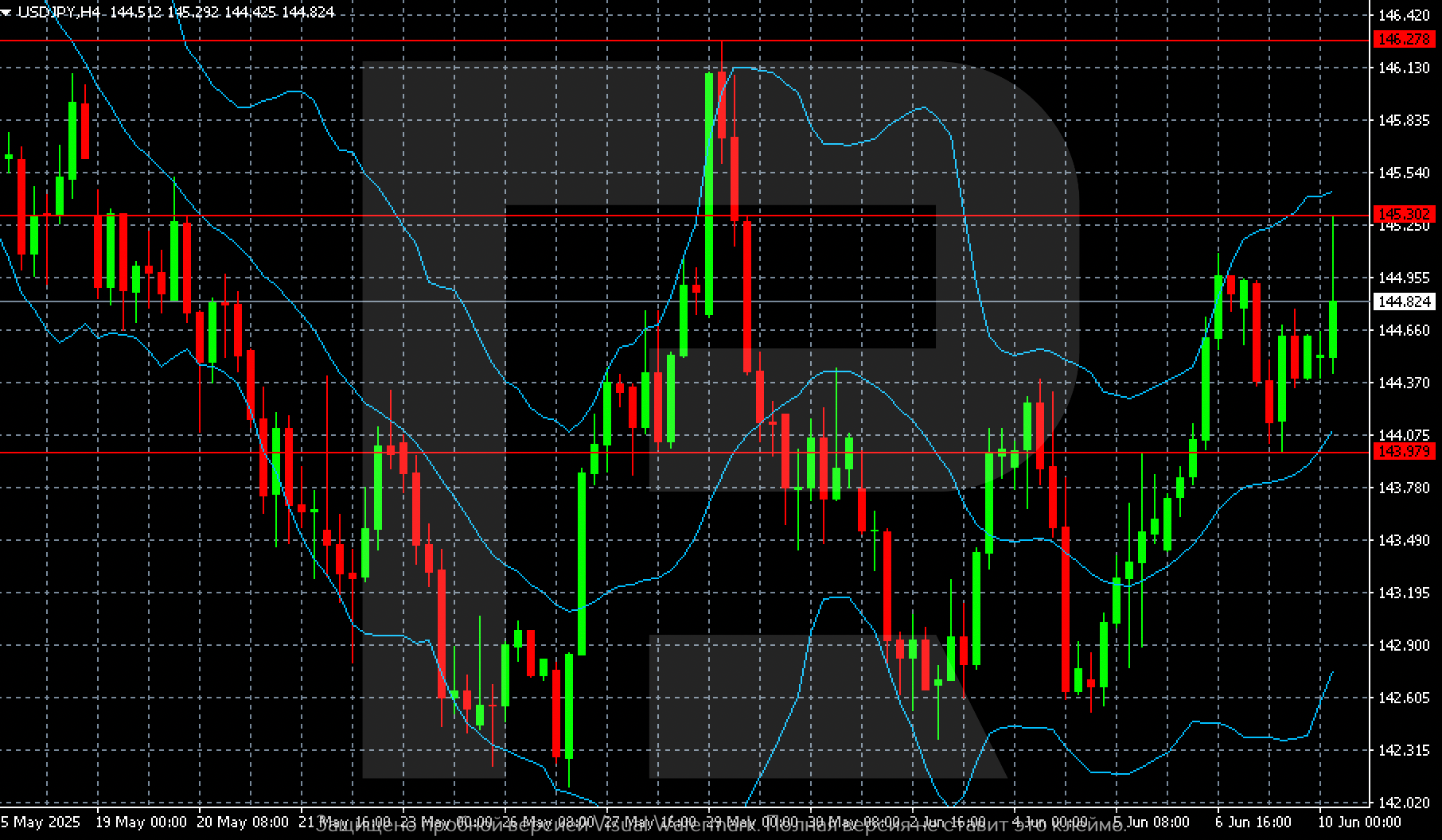Select the close value 144.824 in the header
Screen dimensions: 1442x840
pyautogui.click(x=309, y=12)
